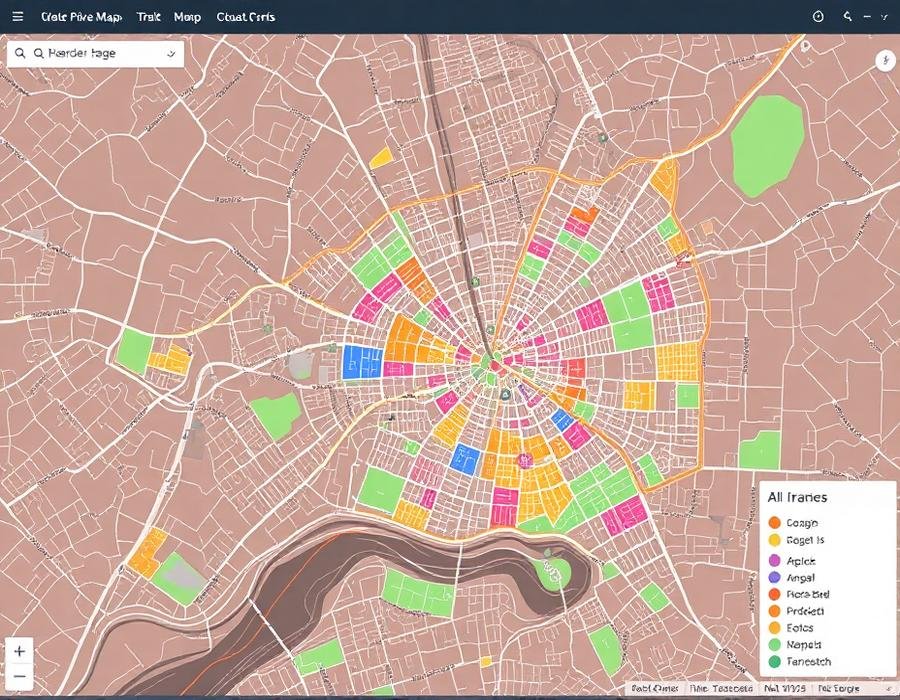
Task: Click the Fiora Bed legend label
Action: (x=808, y=594)
